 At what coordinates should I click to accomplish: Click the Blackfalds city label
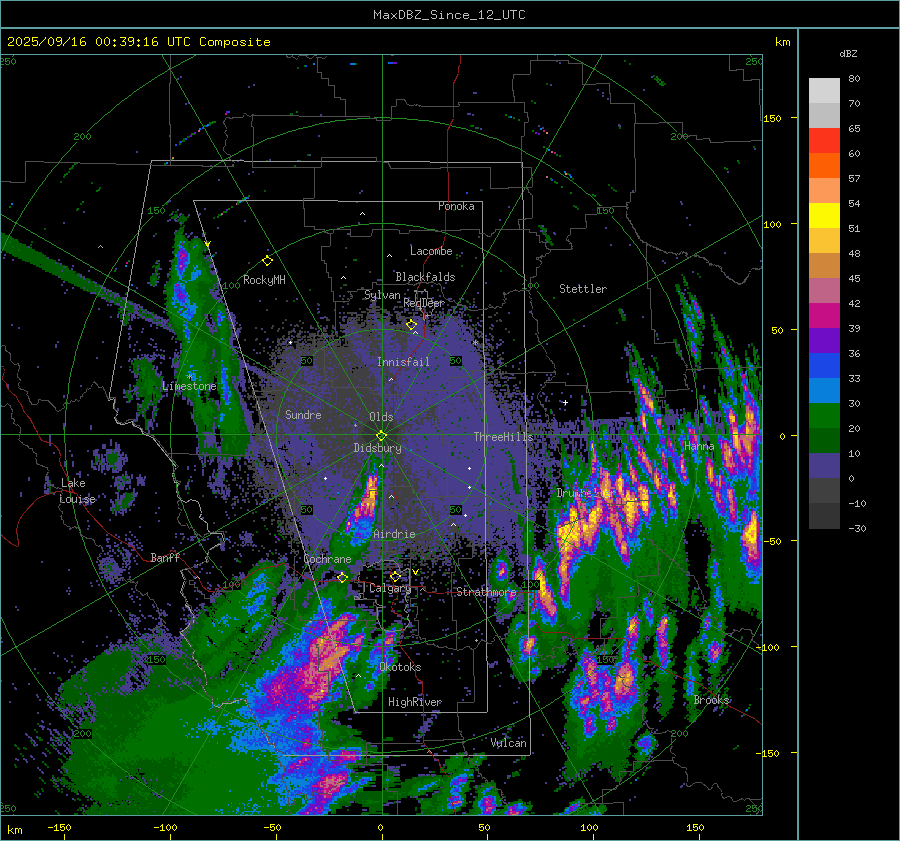[425, 277]
